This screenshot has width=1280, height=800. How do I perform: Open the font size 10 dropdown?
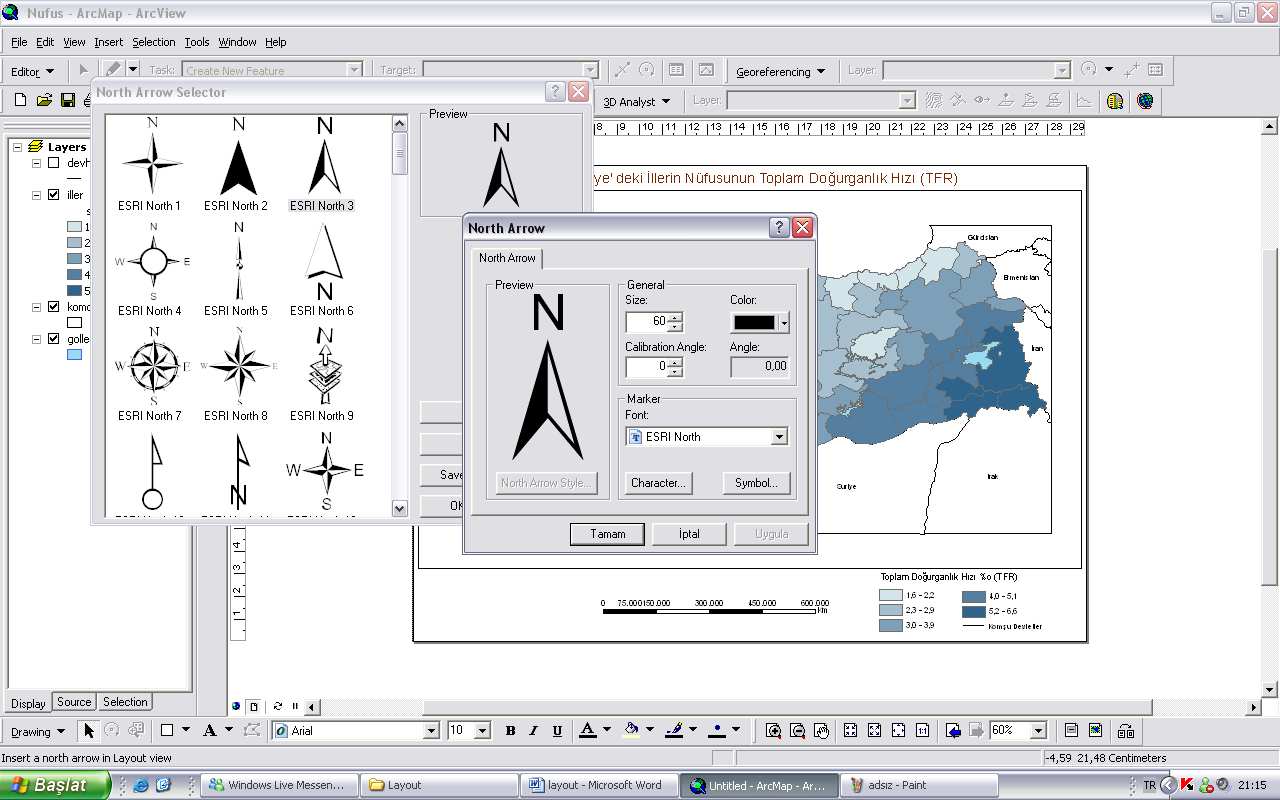(x=482, y=731)
